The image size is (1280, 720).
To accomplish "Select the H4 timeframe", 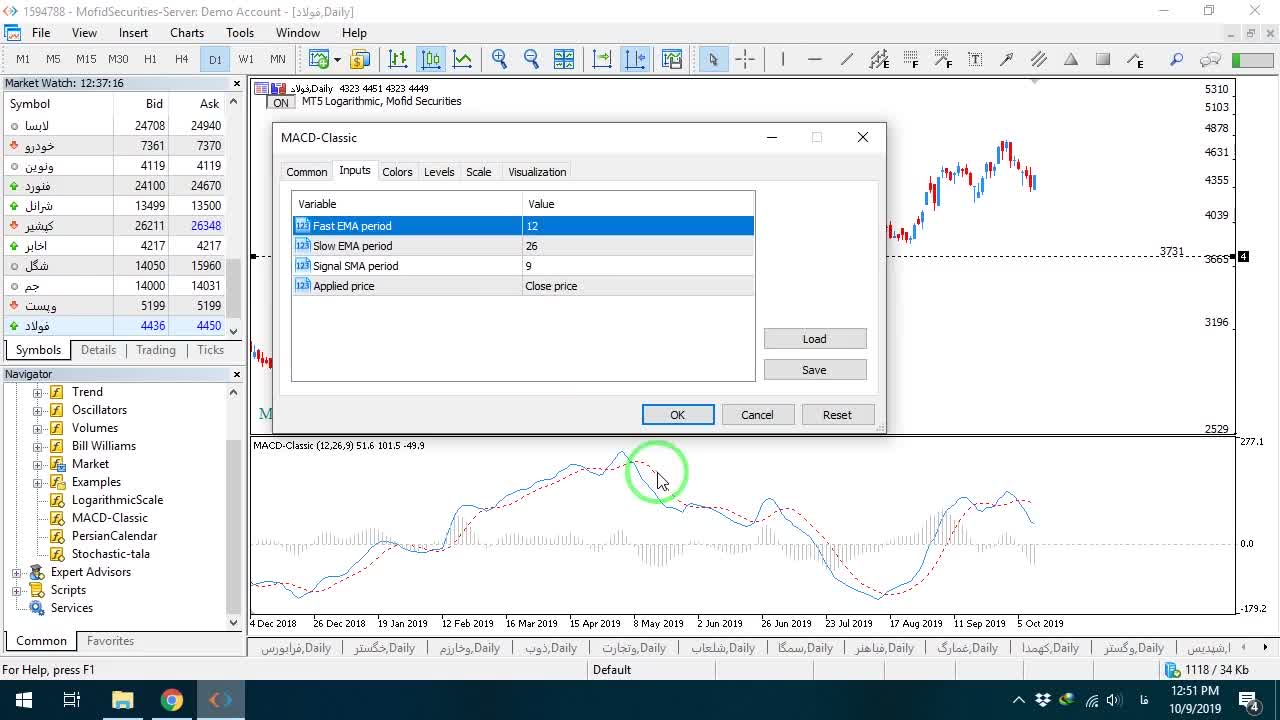I will (x=181, y=59).
